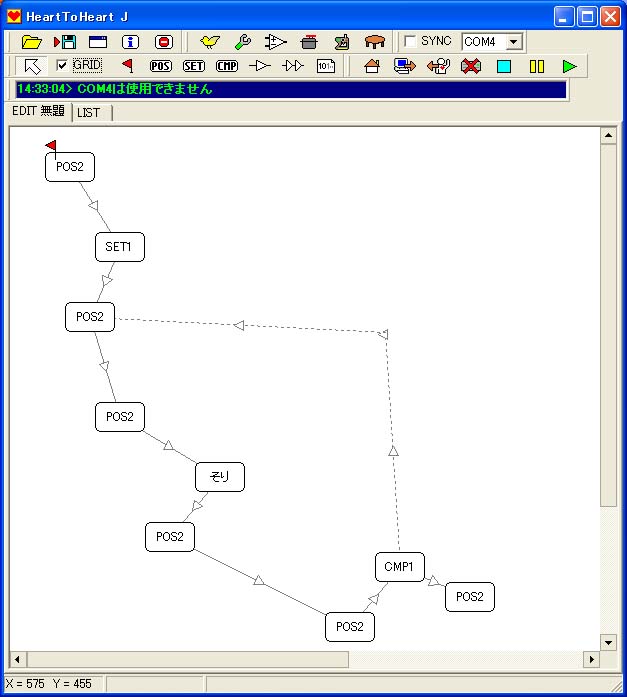This screenshot has width=627, height=697.
Task: Play motion with the green triangle
Action: [569, 67]
